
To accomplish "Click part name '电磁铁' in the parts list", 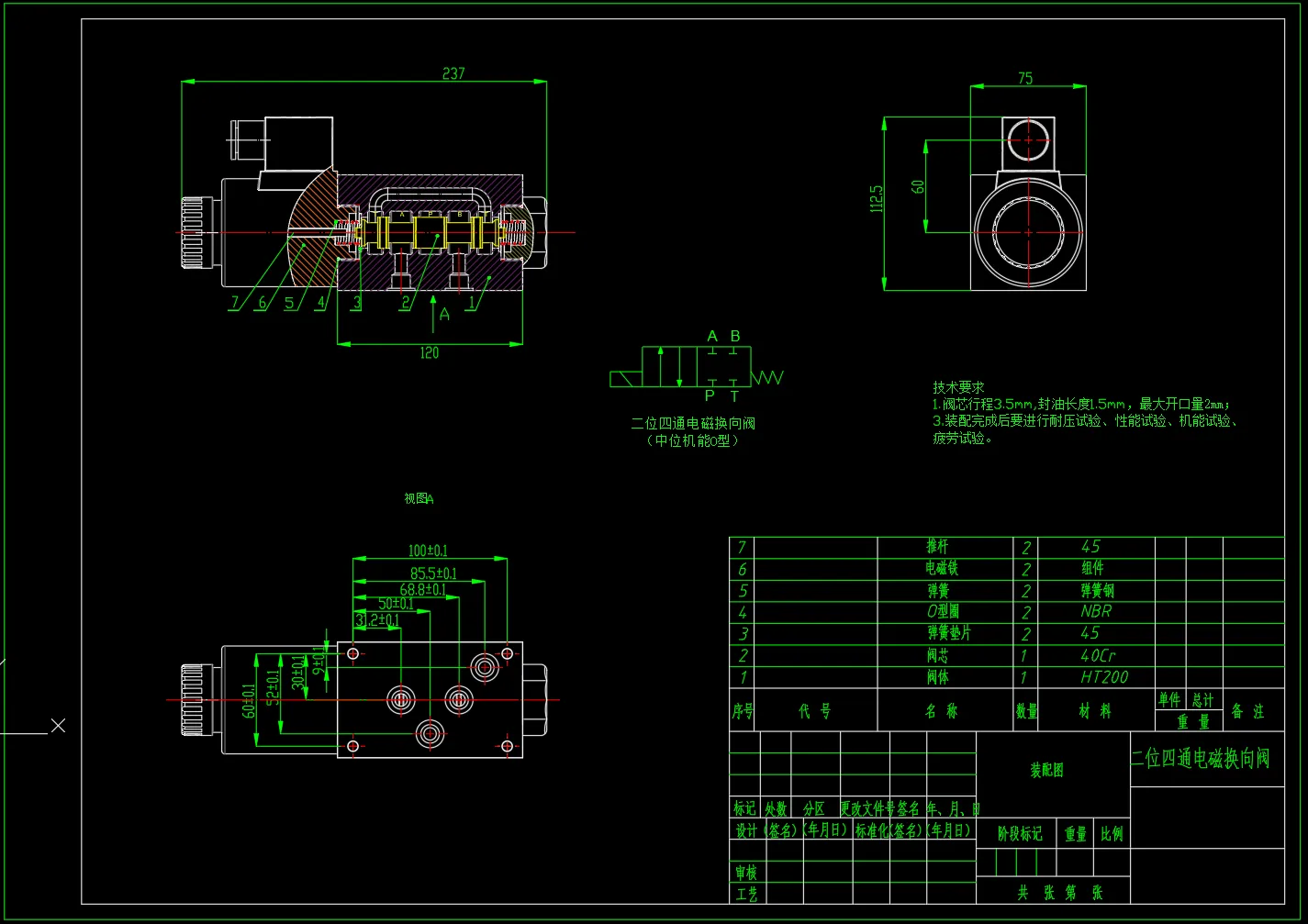I will [x=942, y=569].
